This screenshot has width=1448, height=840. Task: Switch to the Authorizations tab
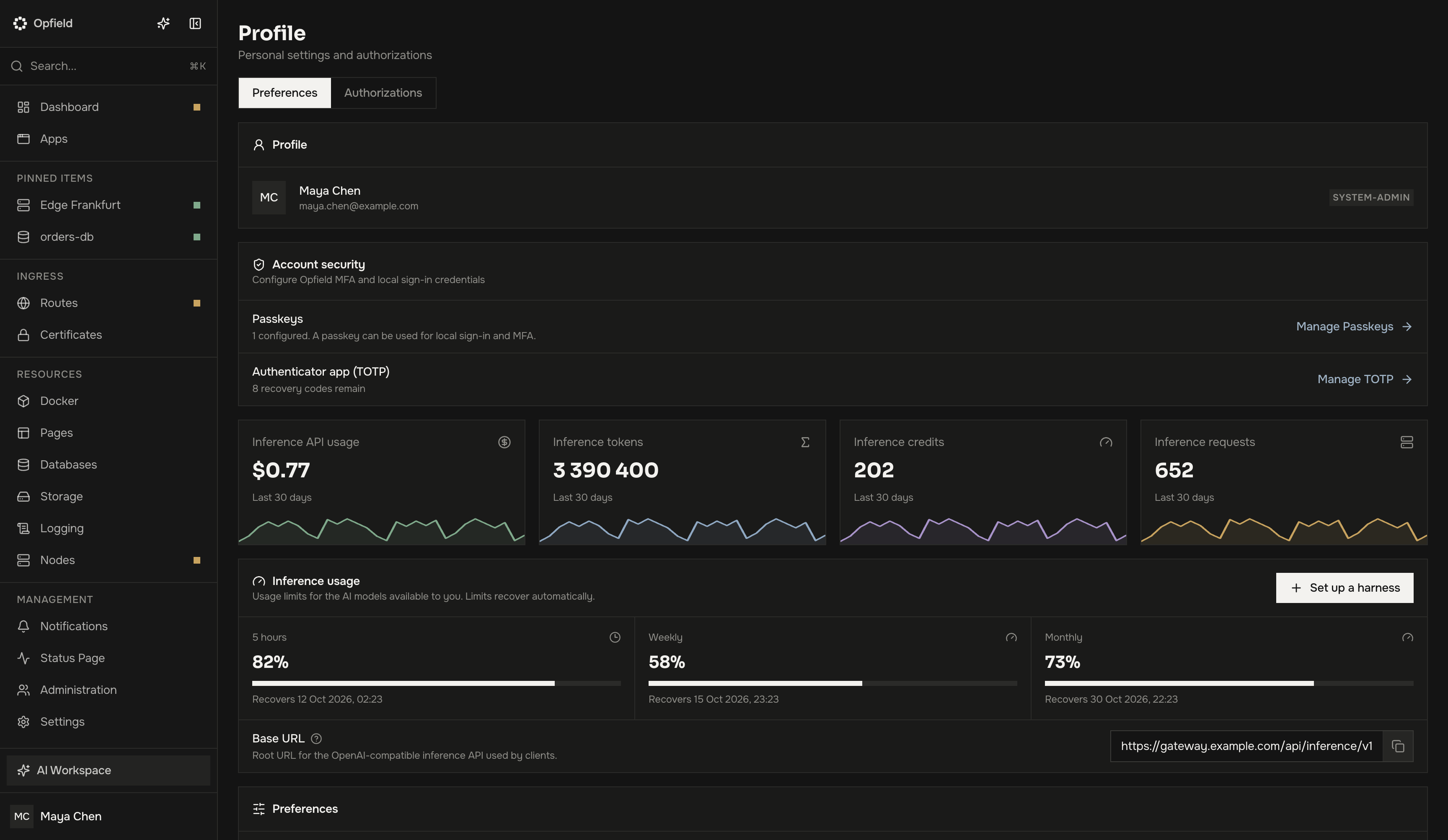pos(383,93)
